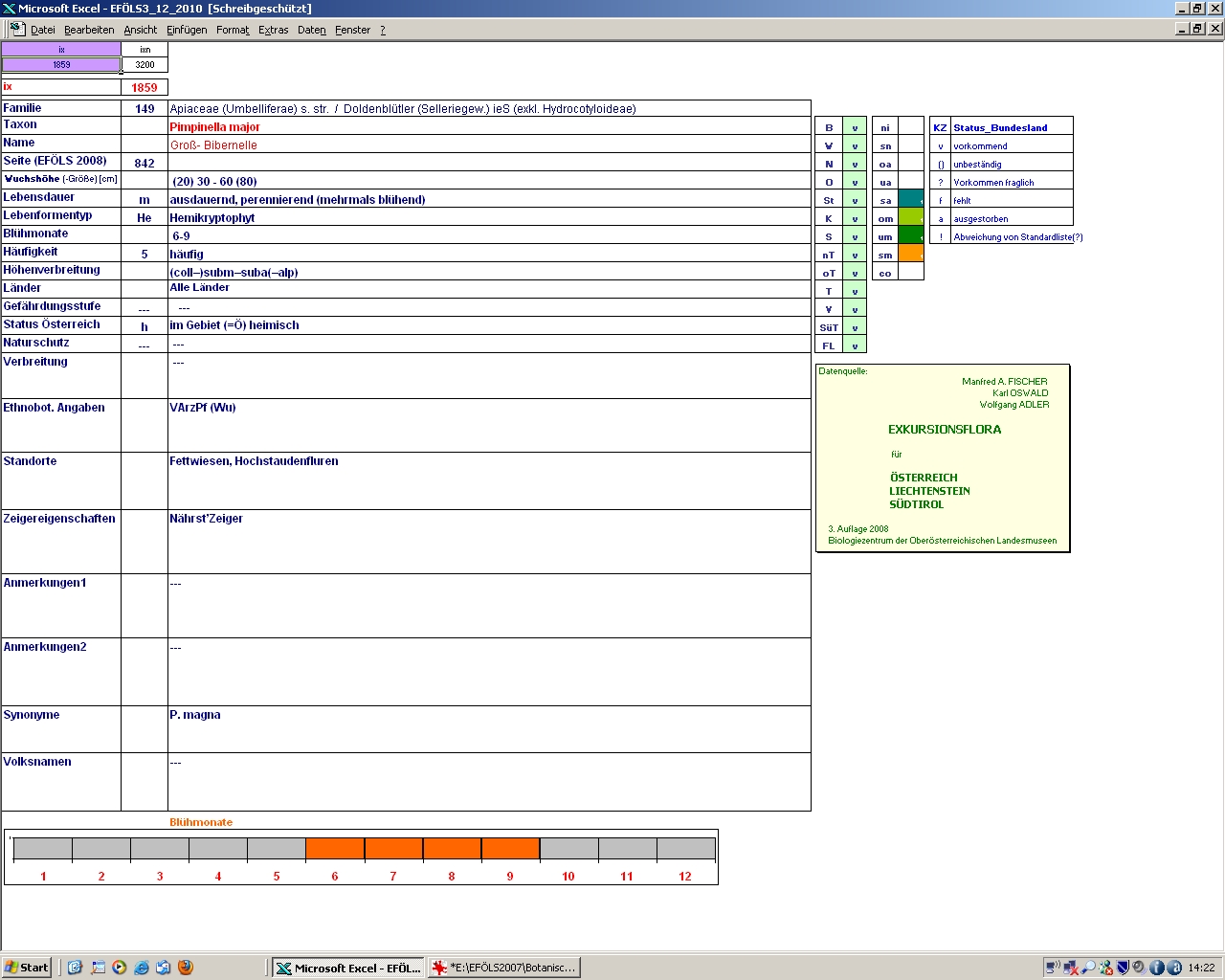Click the EXKURSIONSFLORA title in Datenquelle box

pyautogui.click(x=945, y=430)
